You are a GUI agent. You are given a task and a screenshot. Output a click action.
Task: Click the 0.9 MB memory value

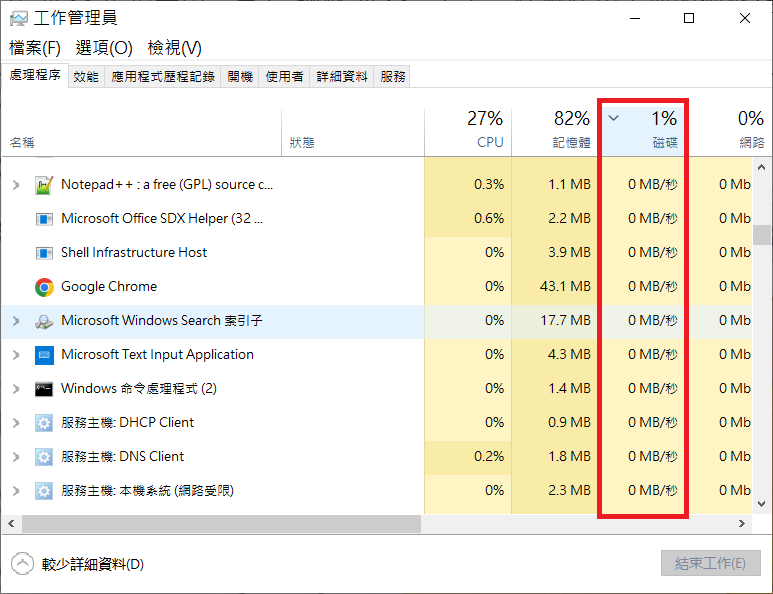569,422
